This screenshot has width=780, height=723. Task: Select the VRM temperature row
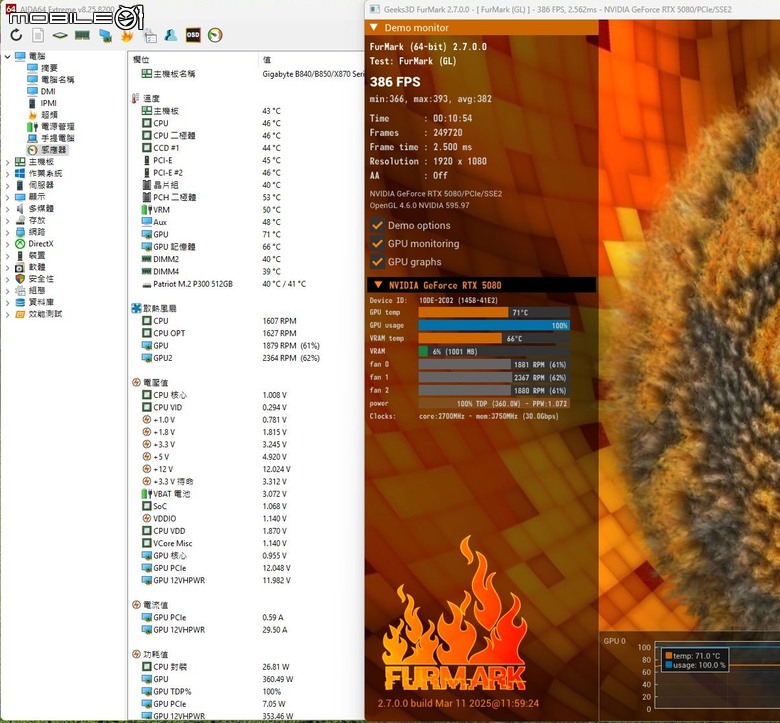click(246, 209)
